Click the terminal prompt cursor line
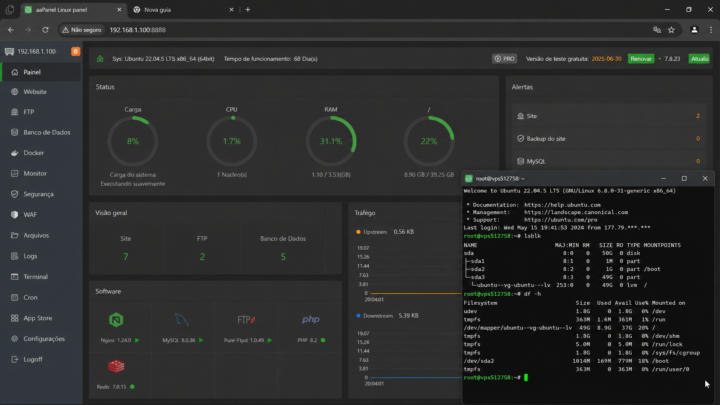This screenshot has width=720, height=405. click(x=496, y=377)
